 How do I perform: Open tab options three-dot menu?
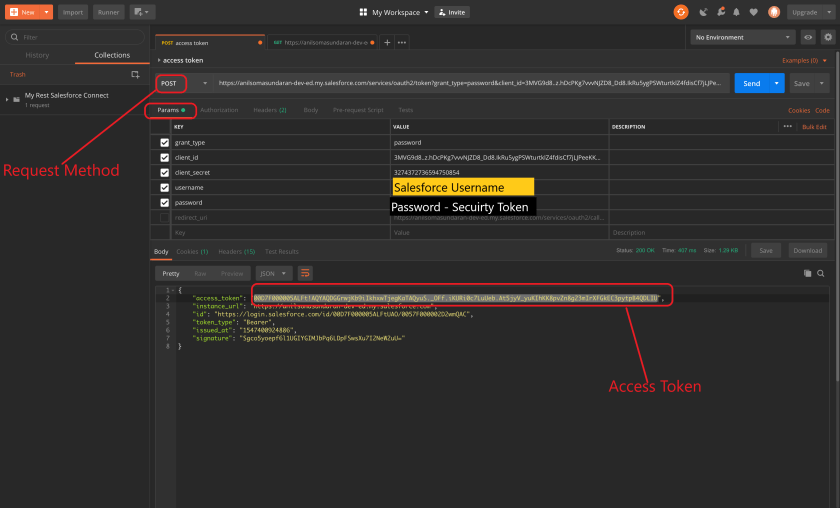pos(402,42)
